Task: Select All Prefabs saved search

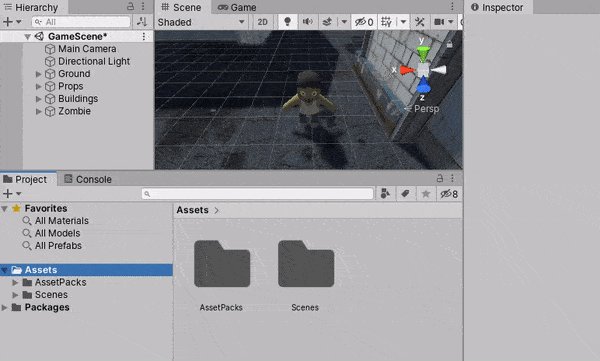Action: click(58, 246)
